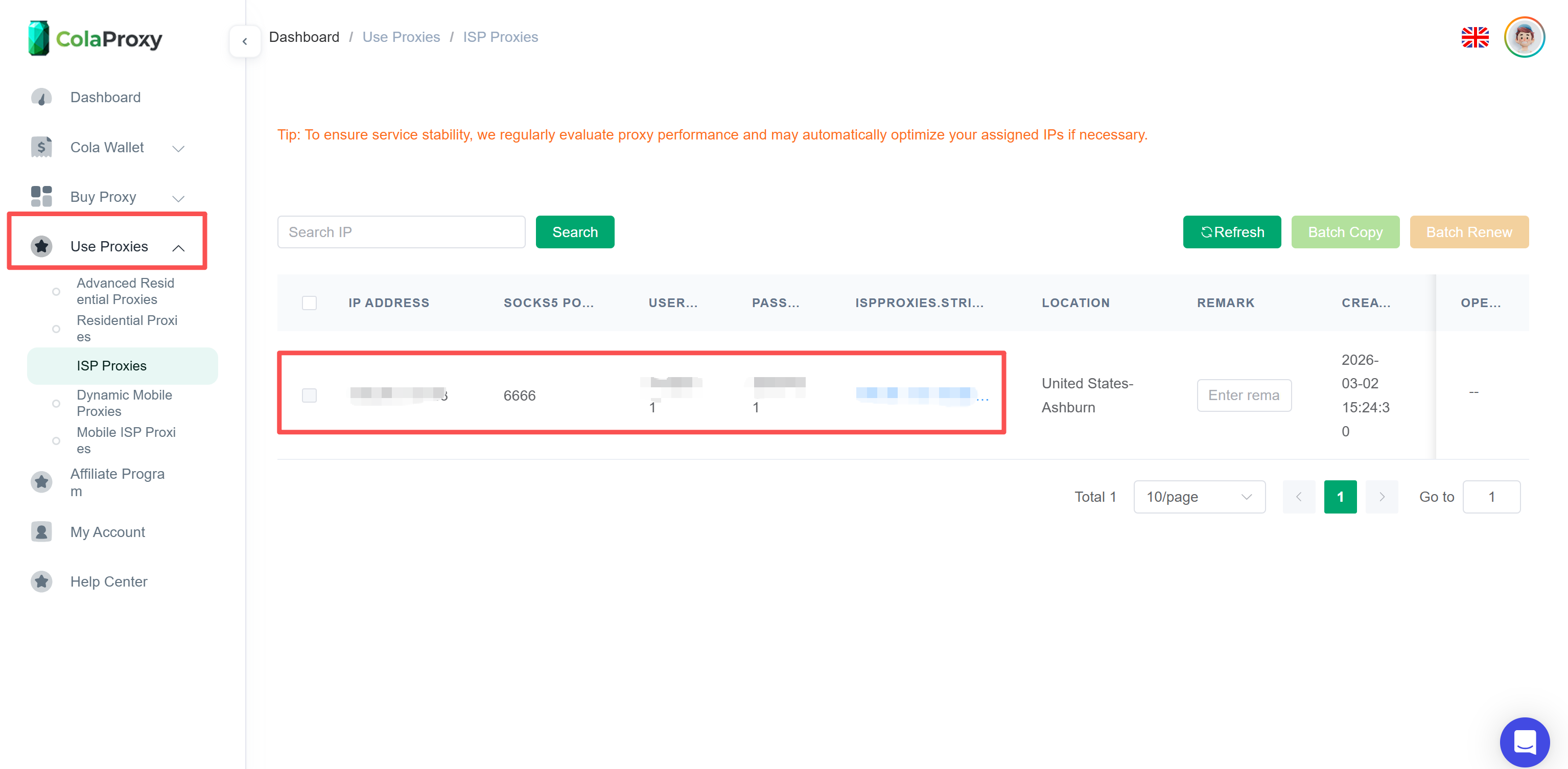The height and width of the screenshot is (769, 1568).
Task: Click the Dashboard gauge icon in sidebar
Action: click(41, 98)
